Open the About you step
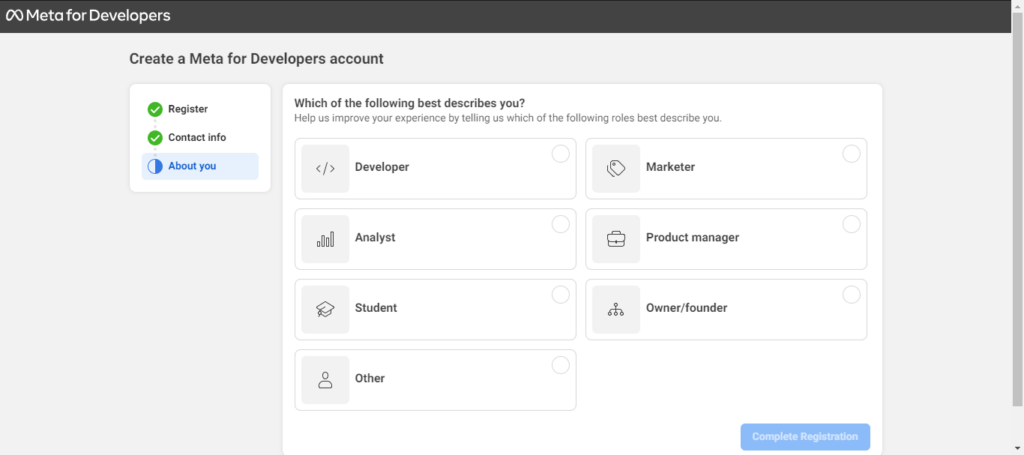Image resolution: width=1024 pixels, height=455 pixels. point(192,166)
